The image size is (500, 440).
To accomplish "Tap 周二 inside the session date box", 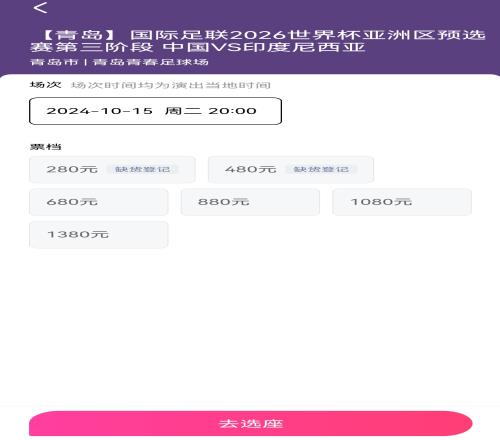I will tap(183, 111).
